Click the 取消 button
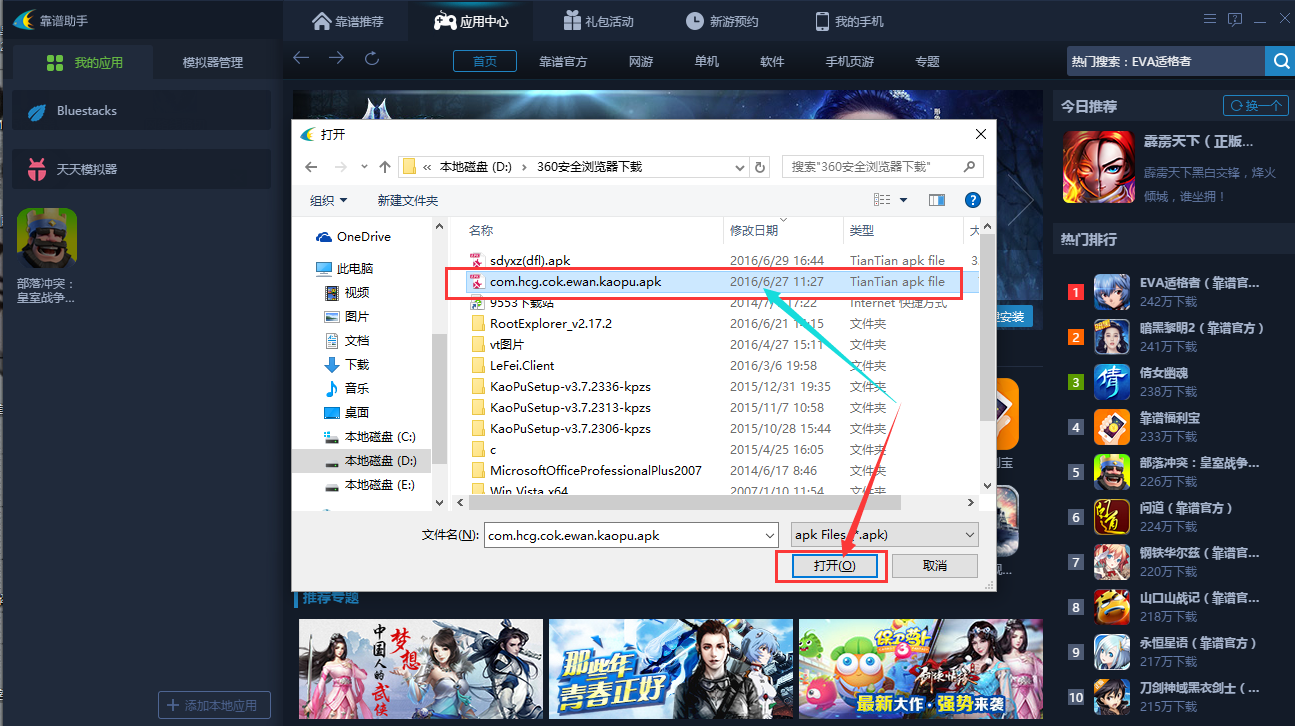This screenshot has height=726, width=1295. pyautogui.click(x=934, y=565)
